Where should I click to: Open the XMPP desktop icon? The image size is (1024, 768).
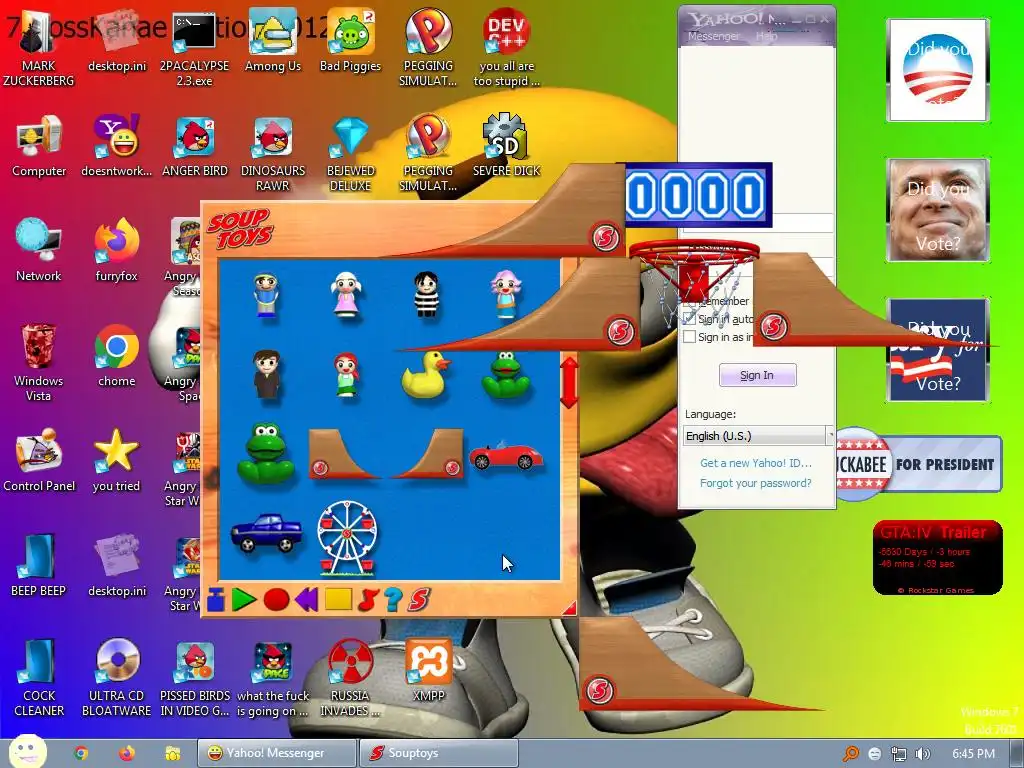pos(429,671)
